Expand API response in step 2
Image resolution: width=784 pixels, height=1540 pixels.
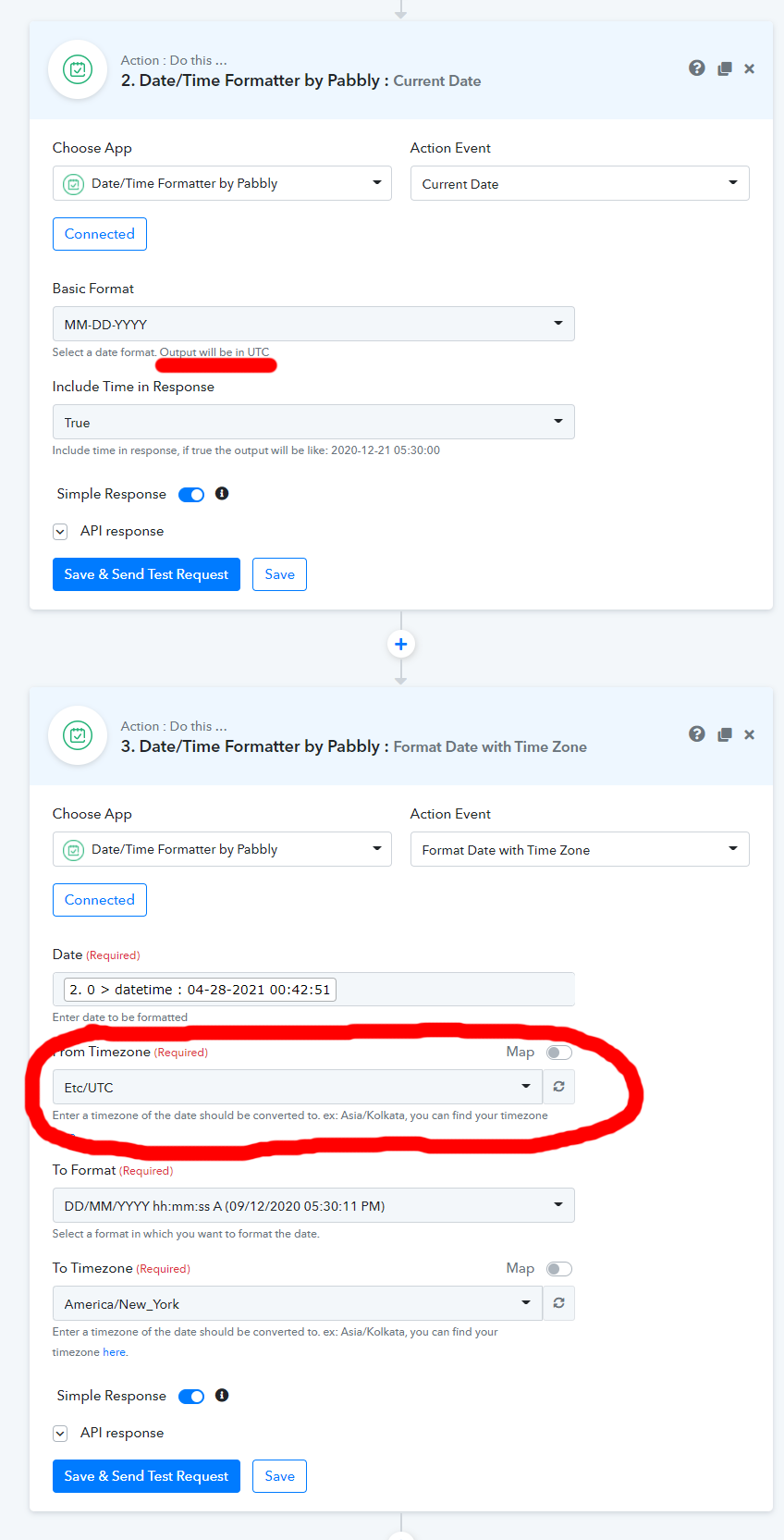coord(60,531)
